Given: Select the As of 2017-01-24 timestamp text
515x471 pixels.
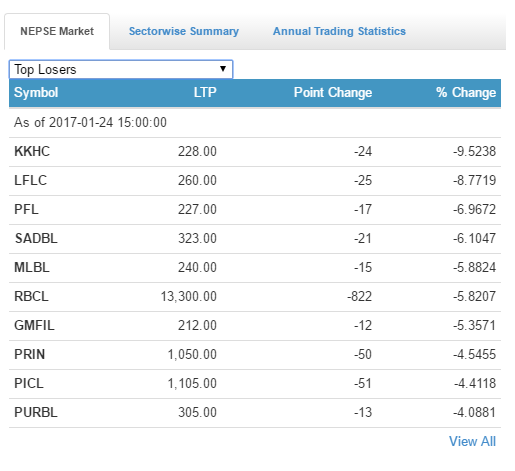Looking at the screenshot, I should coord(90,122).
